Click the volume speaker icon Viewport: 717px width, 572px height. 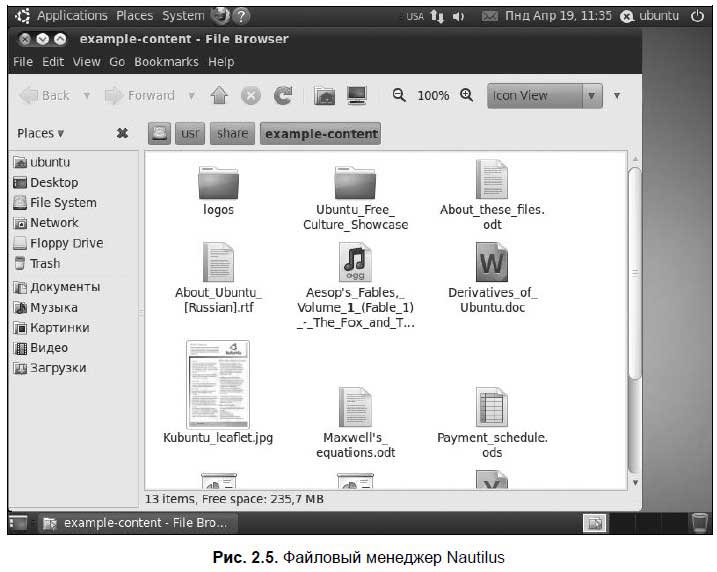tap(458, 16)
